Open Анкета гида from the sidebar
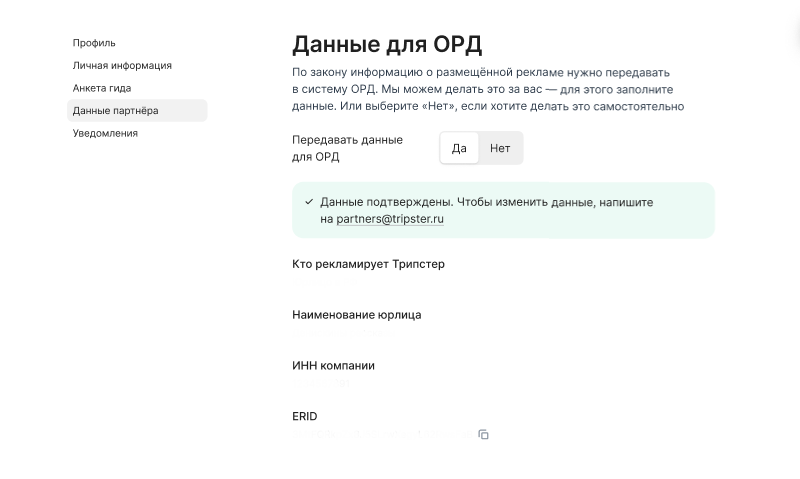This screenshot has width=800, height=479. (x=102, y=88)
